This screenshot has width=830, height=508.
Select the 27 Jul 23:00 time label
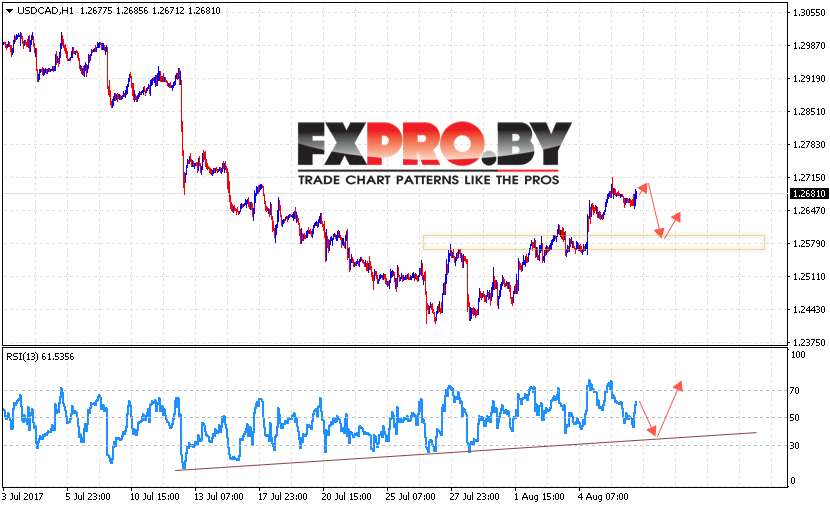click(474, 497)
